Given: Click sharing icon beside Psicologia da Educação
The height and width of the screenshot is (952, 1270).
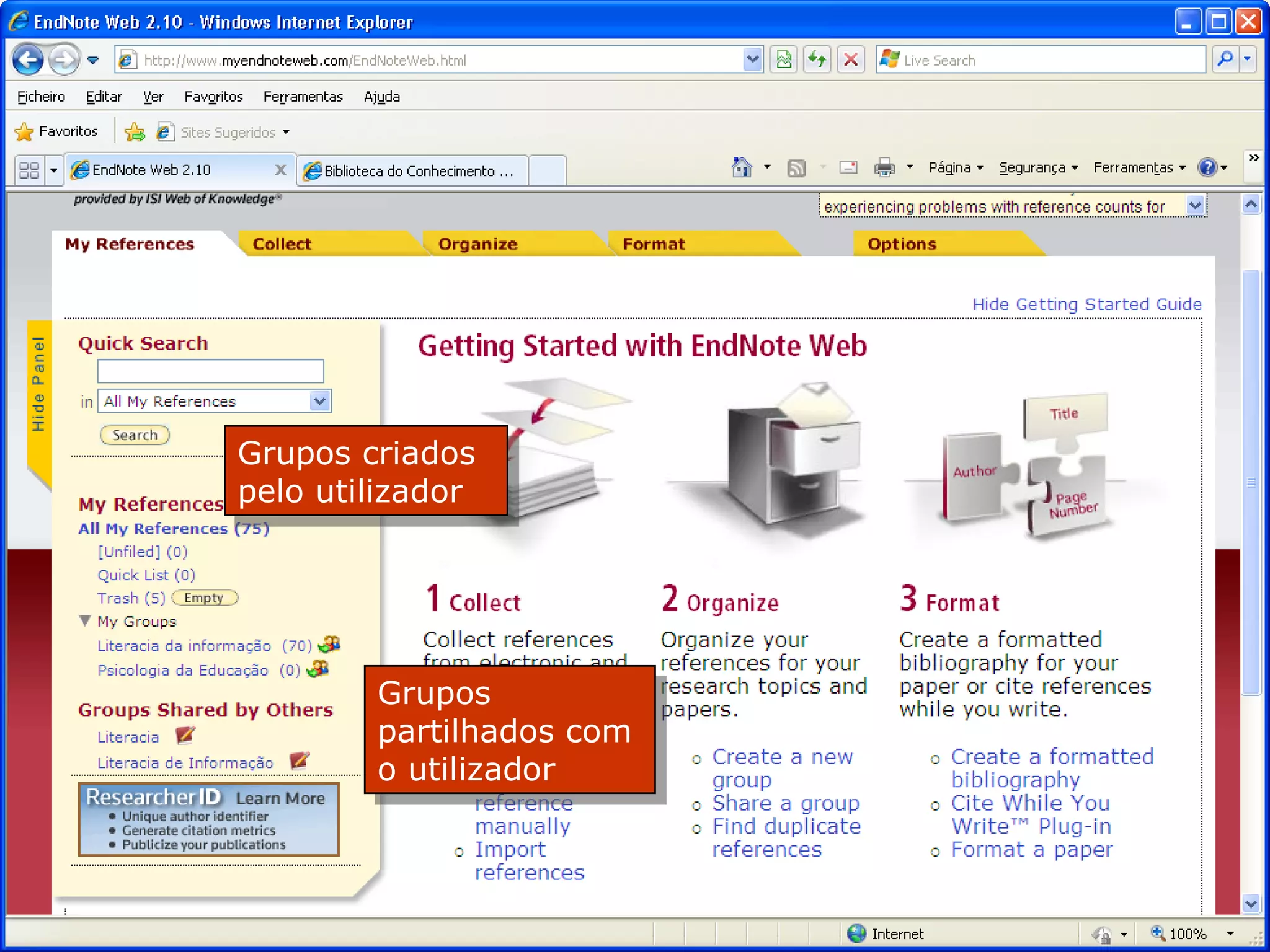Looking at the screenshot, I should click(x=317, y=669).
